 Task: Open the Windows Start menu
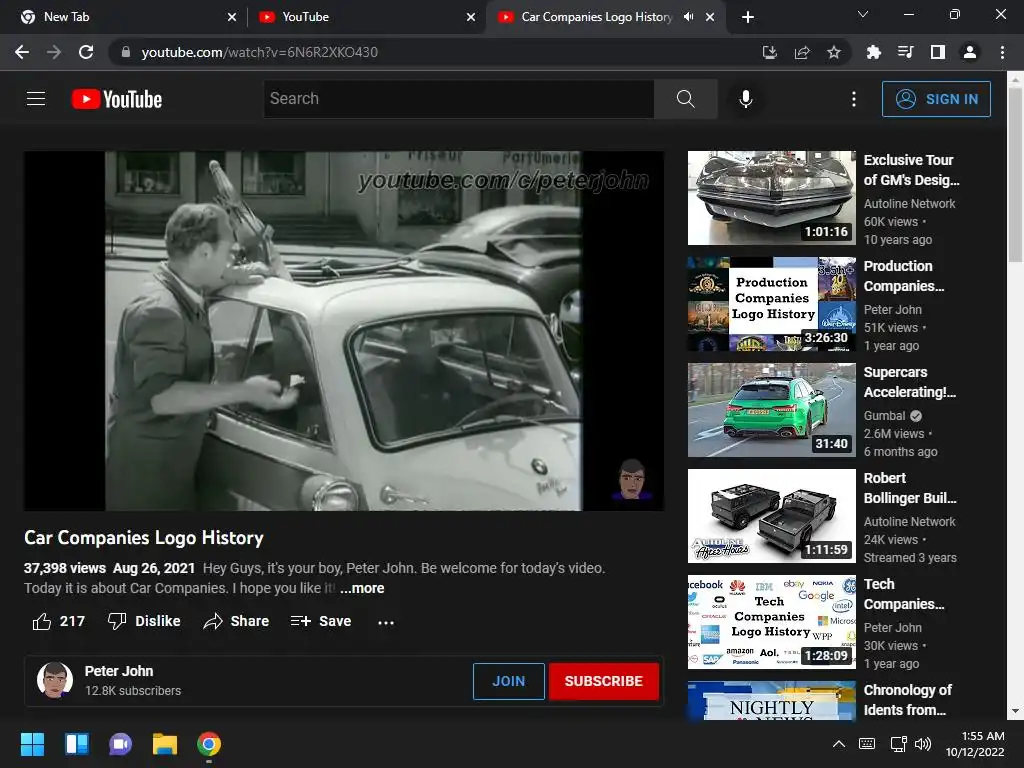(32, 744)
